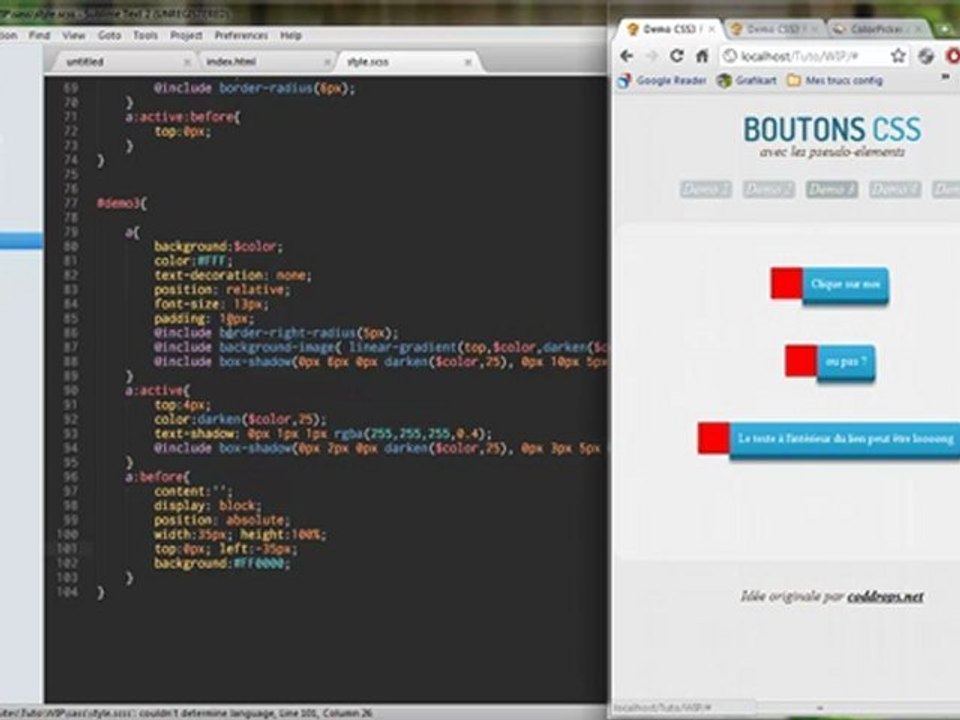Click the Demo 3 button on the page
The image size is (960, 720).
[x=831, y=189]
